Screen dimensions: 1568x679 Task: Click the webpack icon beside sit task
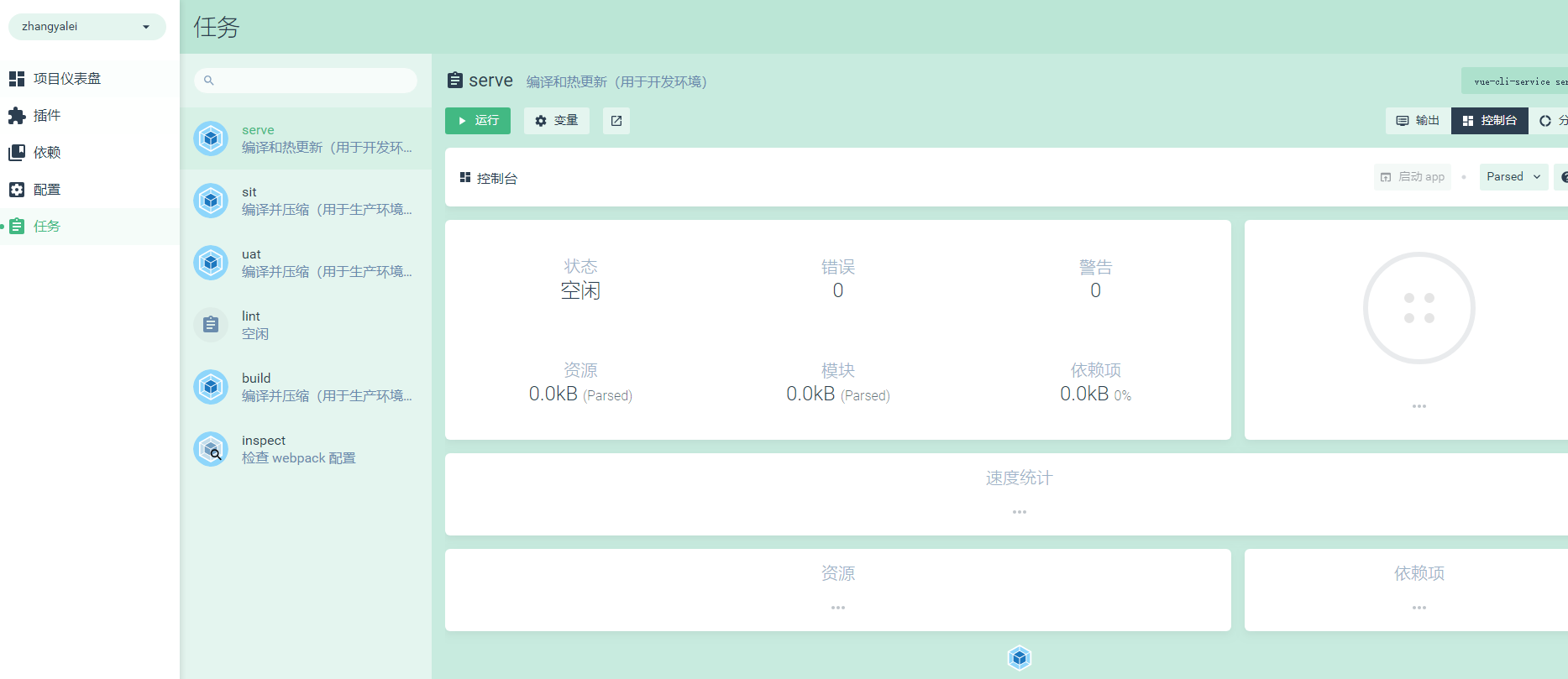pos(211,201)
